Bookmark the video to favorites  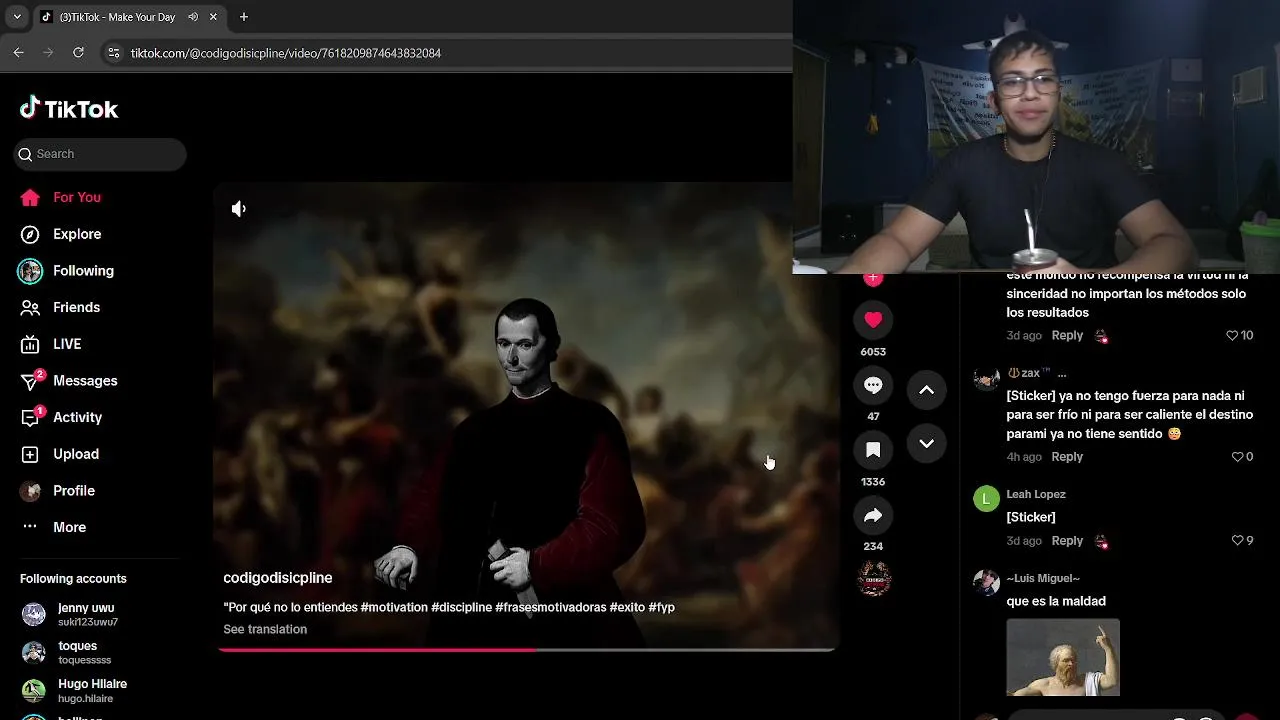[873, 450]
